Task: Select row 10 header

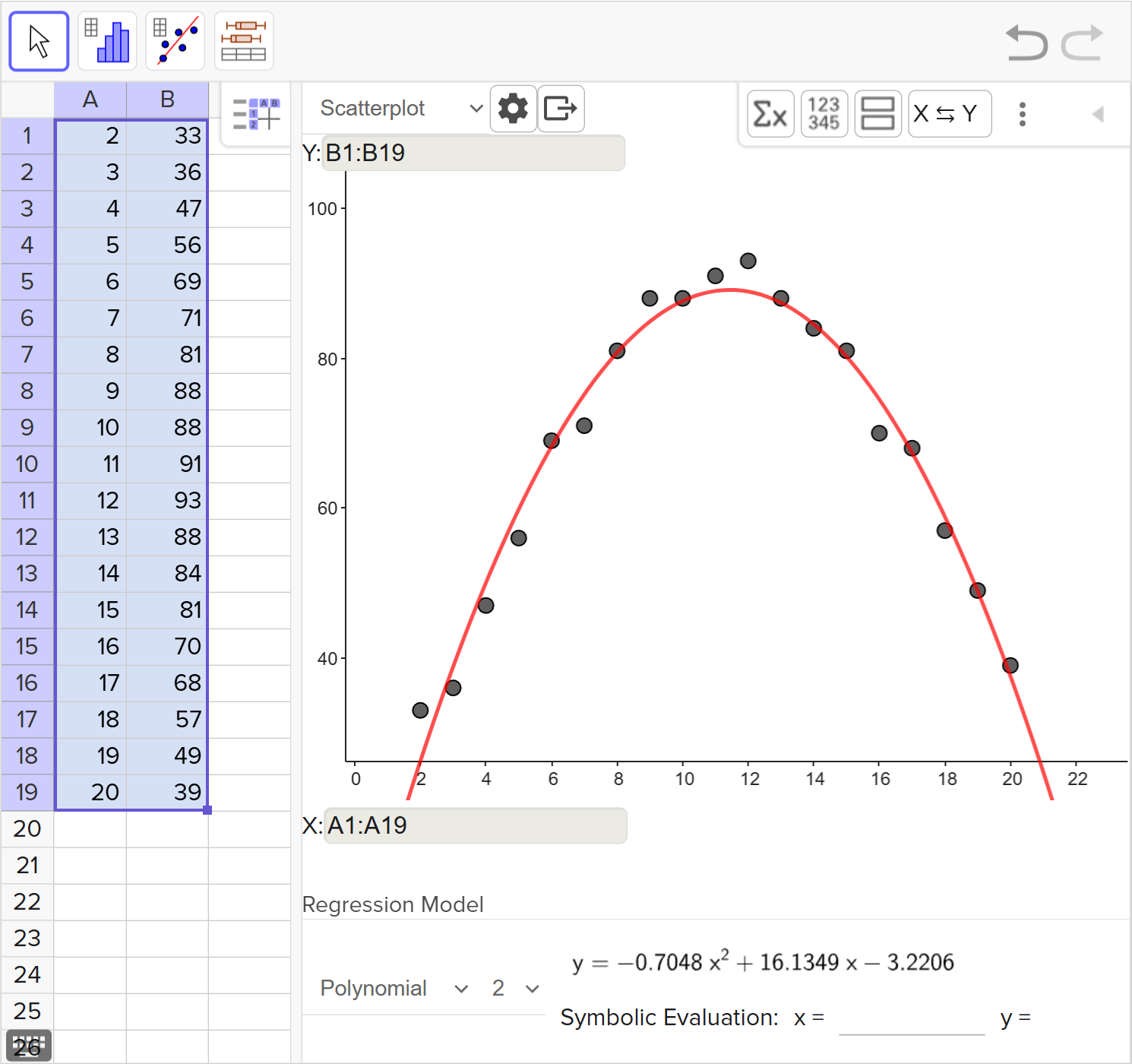Action: point(27,464)
